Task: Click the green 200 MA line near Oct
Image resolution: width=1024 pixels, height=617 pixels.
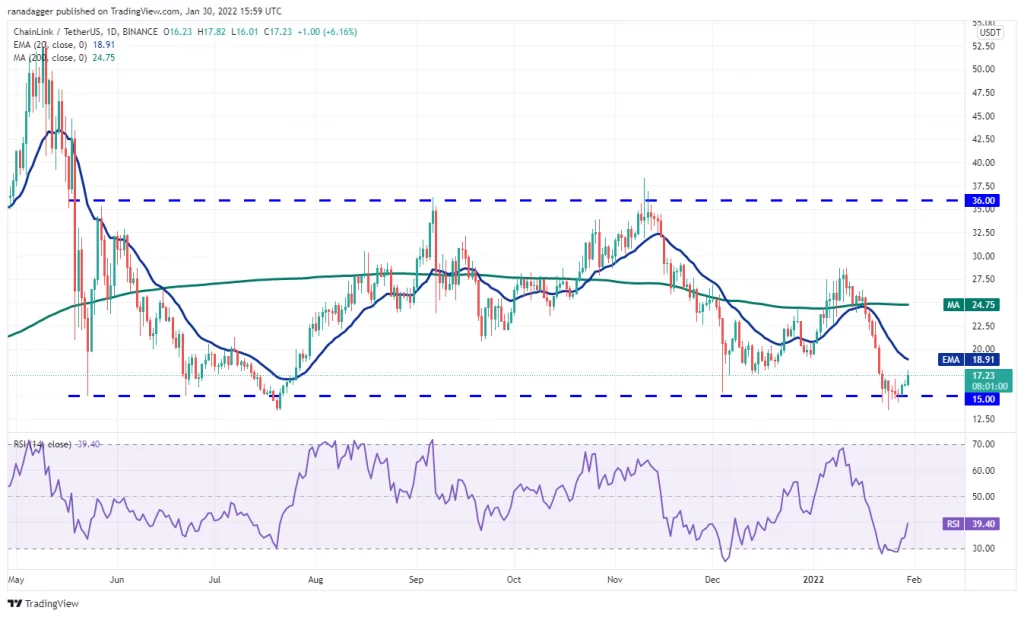Action: point(514,277)
